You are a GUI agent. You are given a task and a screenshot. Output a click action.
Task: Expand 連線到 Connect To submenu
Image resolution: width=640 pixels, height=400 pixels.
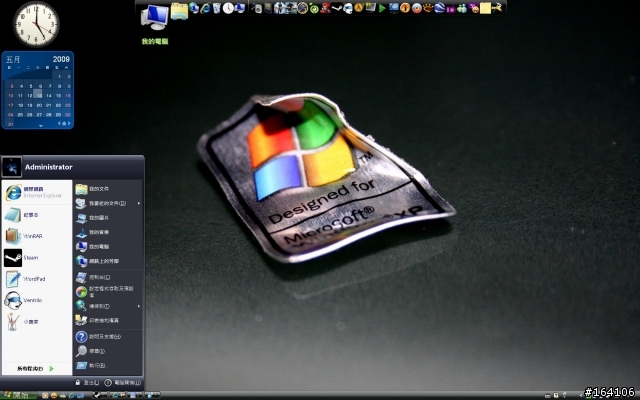pyautogui.click(x=108, y=306)
